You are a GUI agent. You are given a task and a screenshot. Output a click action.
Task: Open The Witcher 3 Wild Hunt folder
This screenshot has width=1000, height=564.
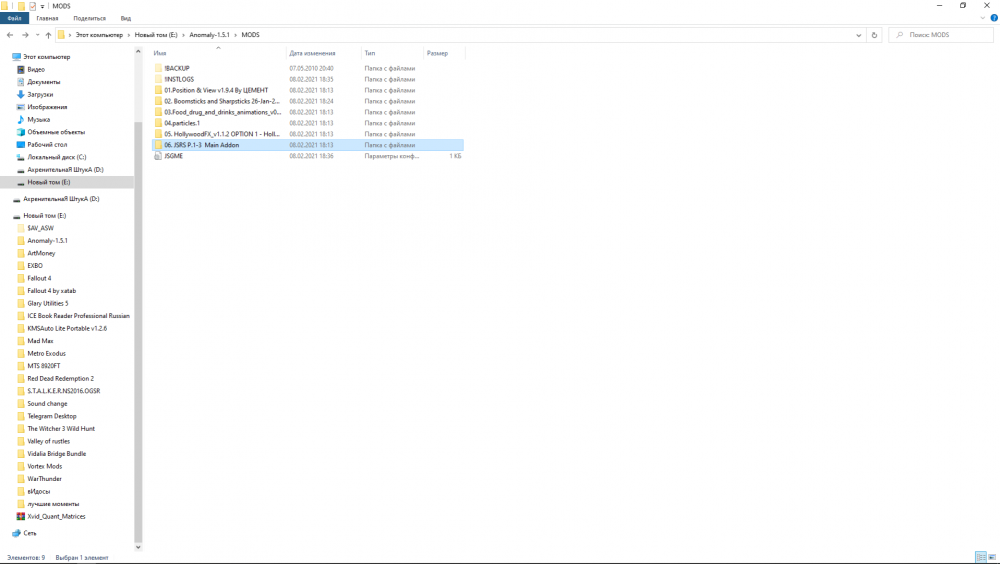(x=61, y=429)
